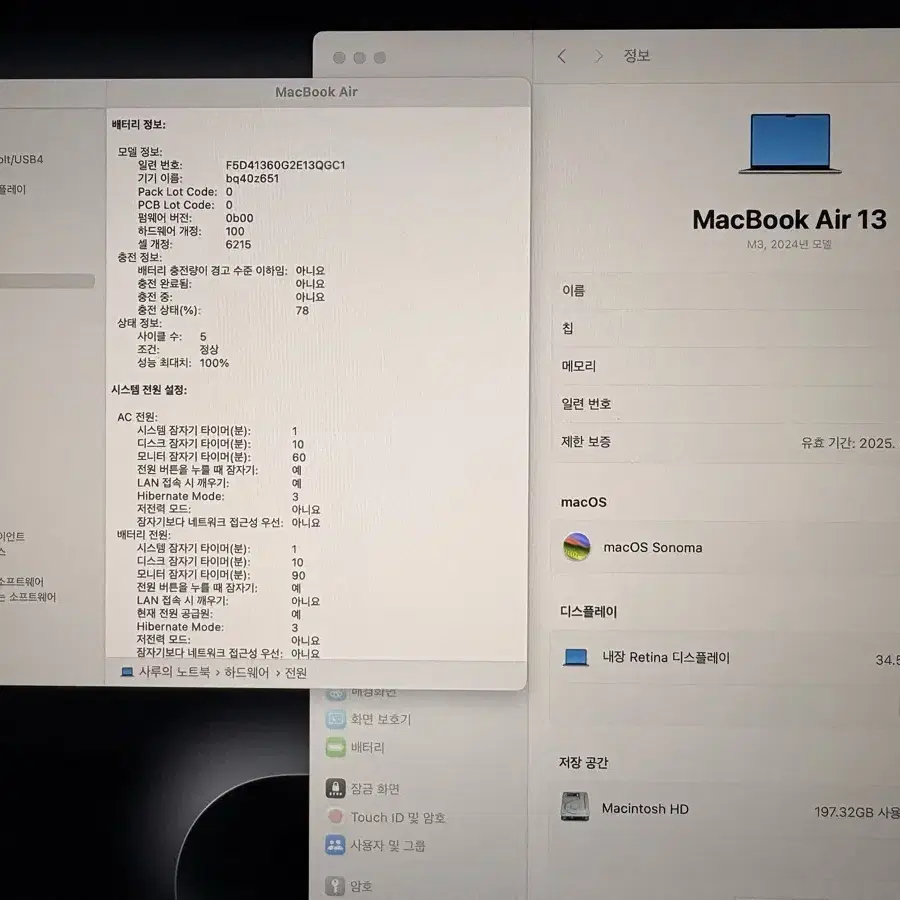Click the 정보 title in settings toolbar
This screenshot has height=900, width=900.
(637, 56)
